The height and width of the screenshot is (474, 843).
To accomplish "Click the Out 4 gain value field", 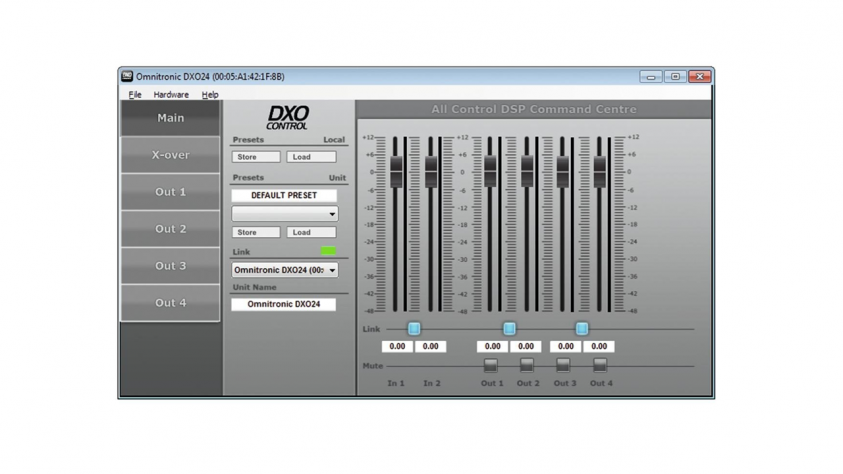I will pos(599,347).
